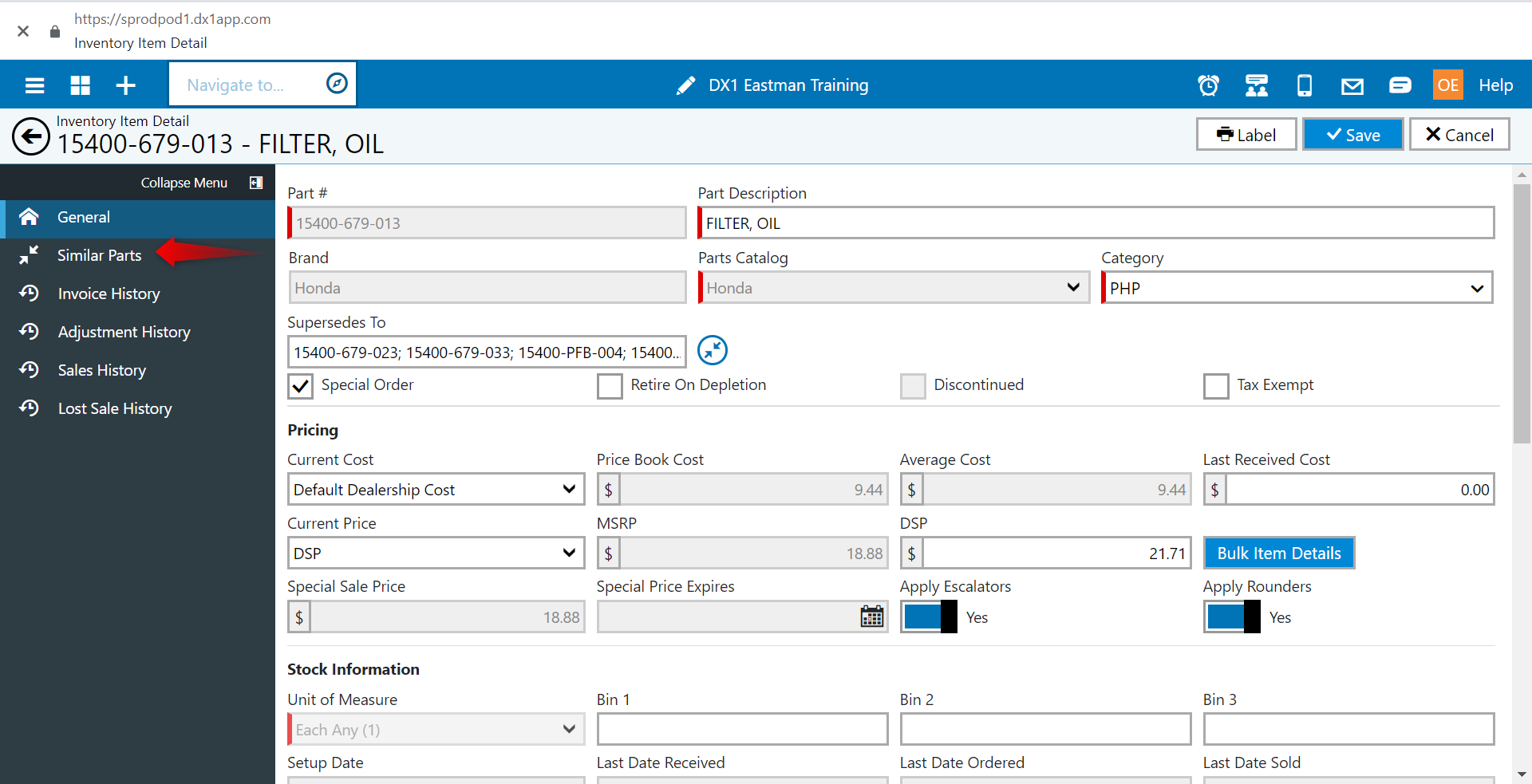The height and width of the screenshot is (784, 1532).
Task: Click the padlock site security icon
Action: click(55, 31)
